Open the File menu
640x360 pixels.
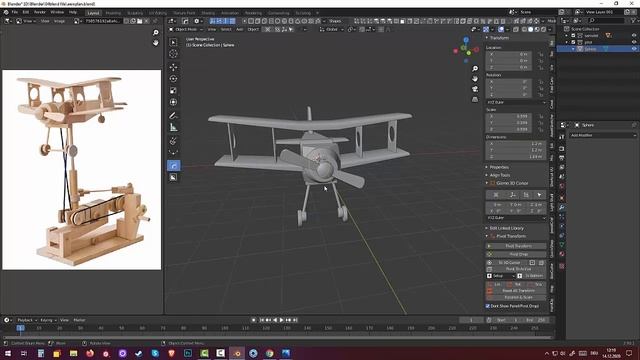15,12
